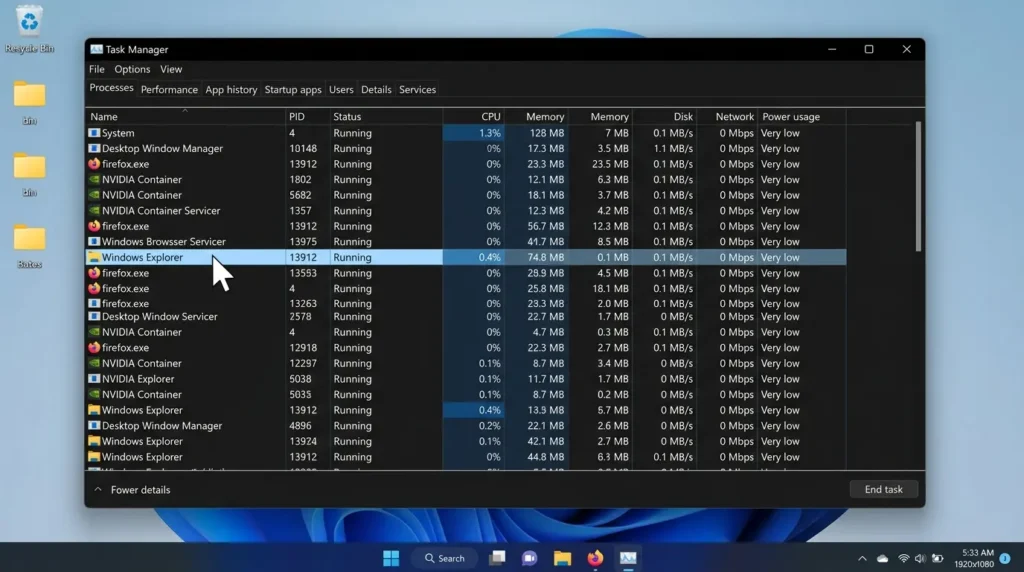The height and width of the screenshot is (572, 1024).
Task: Select the 1.3% CPU cell of System
Action: 473,133
